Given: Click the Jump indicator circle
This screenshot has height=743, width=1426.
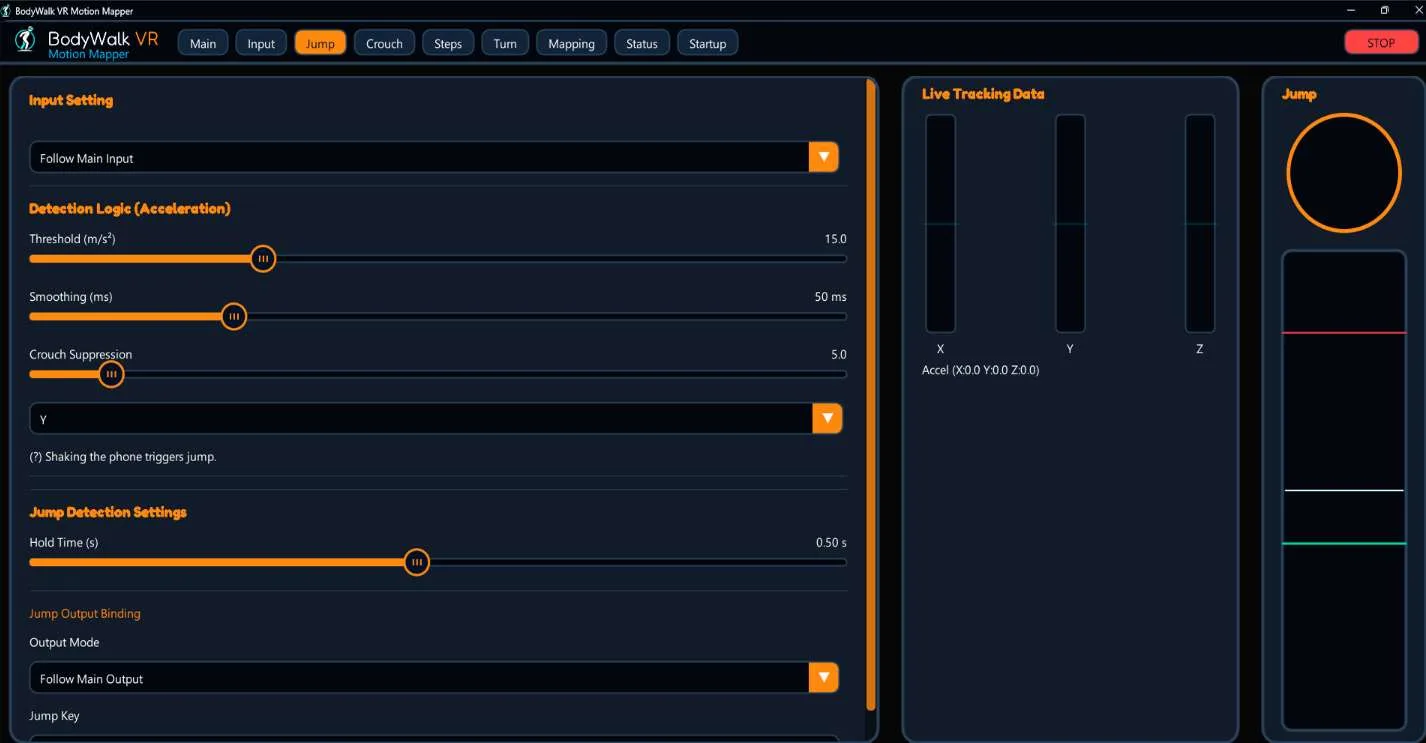Looking at the screenshot, I should [1344, 173].
